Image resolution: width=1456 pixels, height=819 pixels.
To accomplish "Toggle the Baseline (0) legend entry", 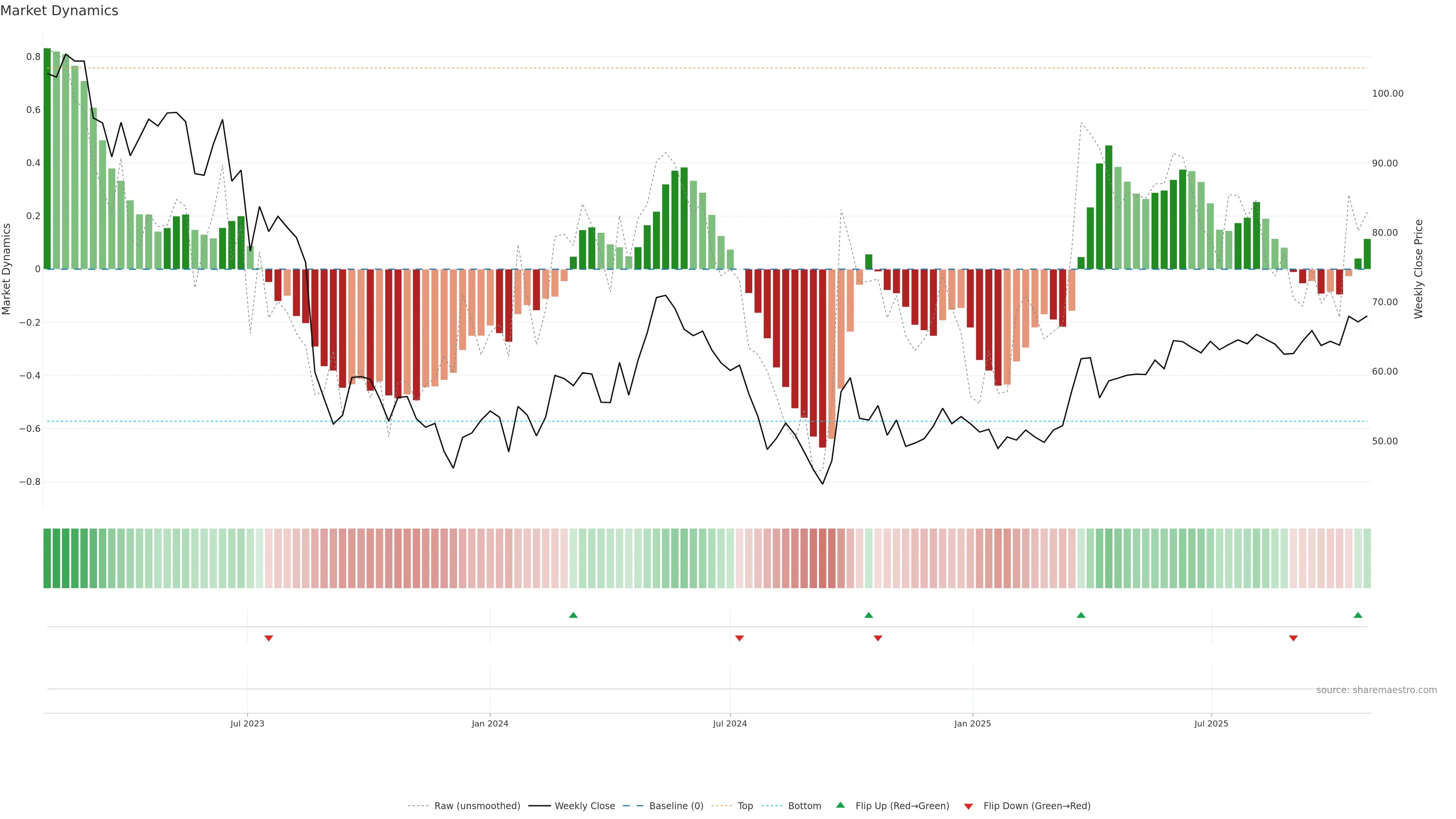I will [x=676, y=806].
